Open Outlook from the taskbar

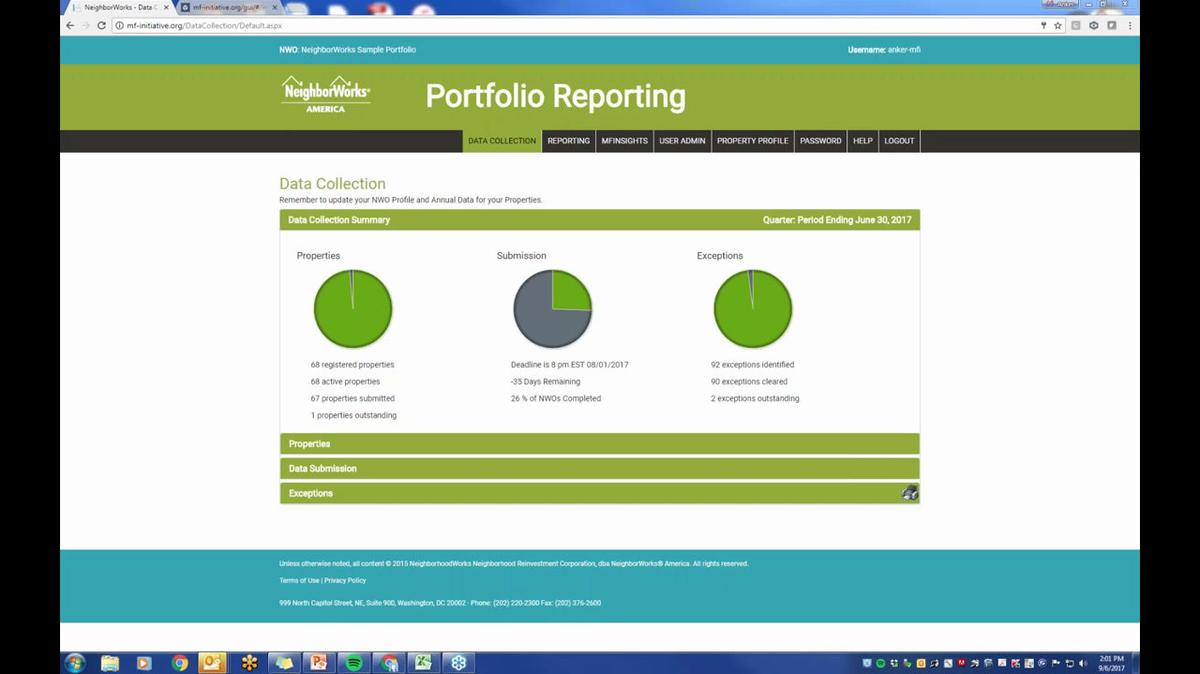pyautogui.click(x=213, y=662)
